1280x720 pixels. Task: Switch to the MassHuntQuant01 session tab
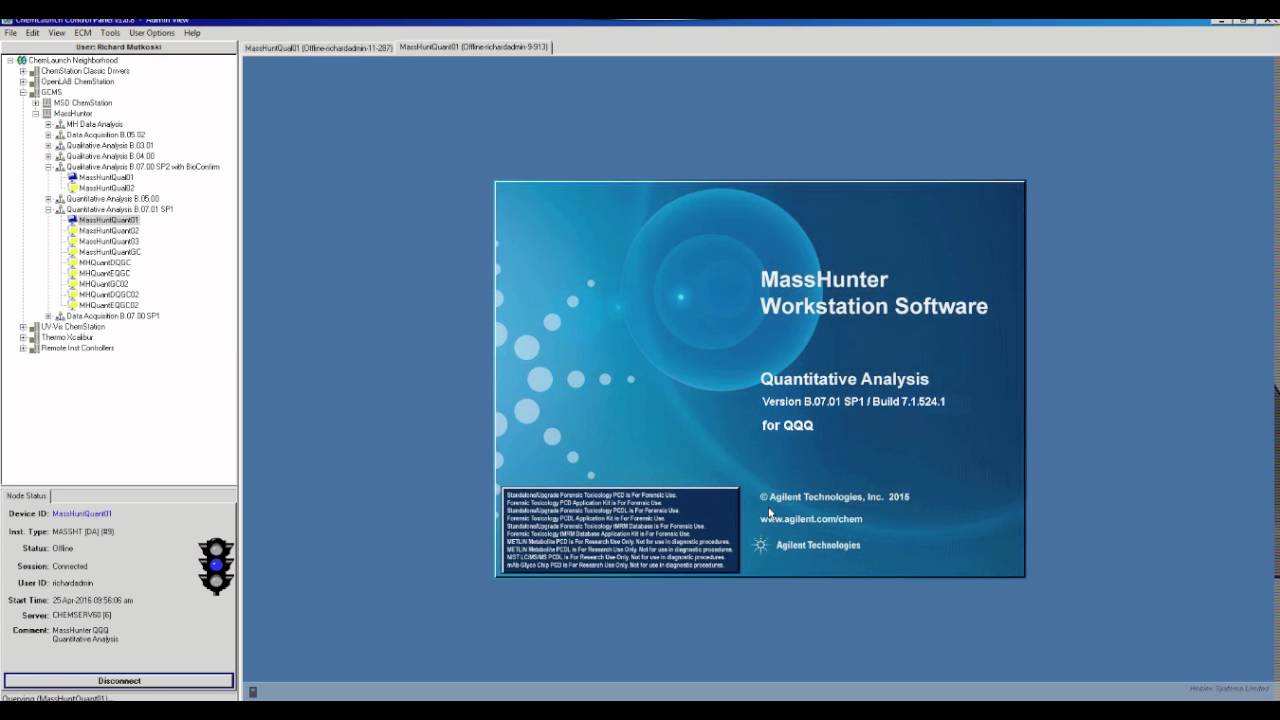click(x=474, y=47)
